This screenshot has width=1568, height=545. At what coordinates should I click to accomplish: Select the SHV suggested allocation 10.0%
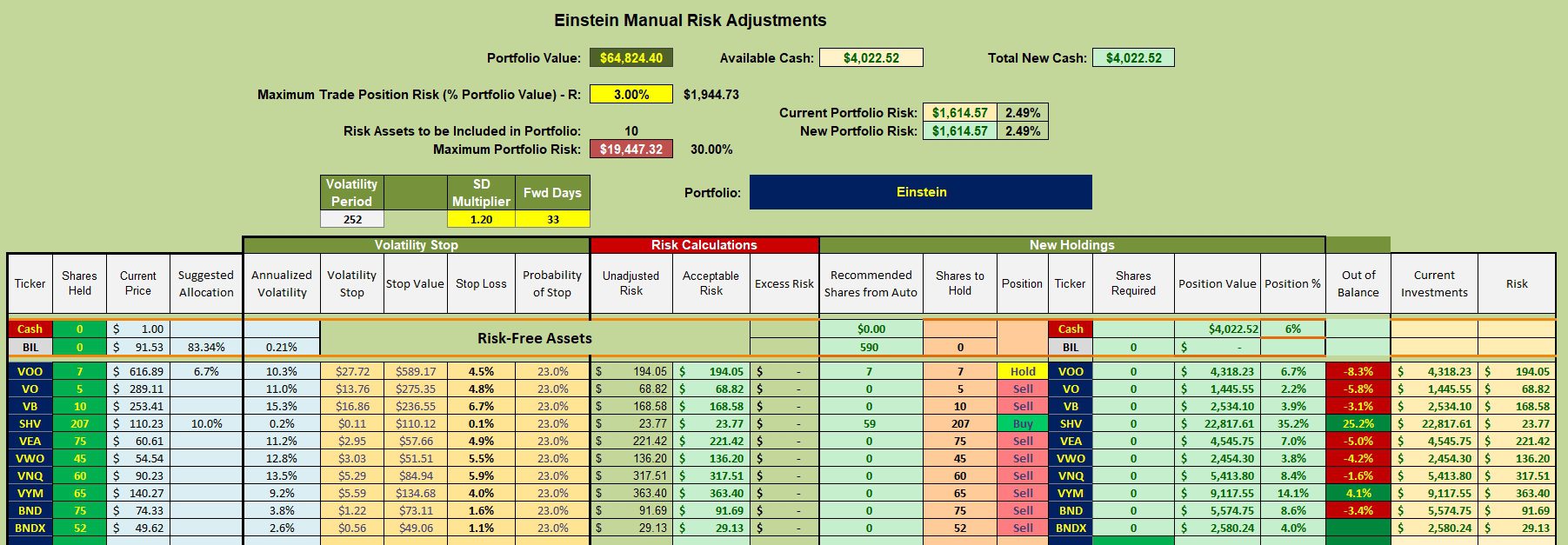(206, 423)
